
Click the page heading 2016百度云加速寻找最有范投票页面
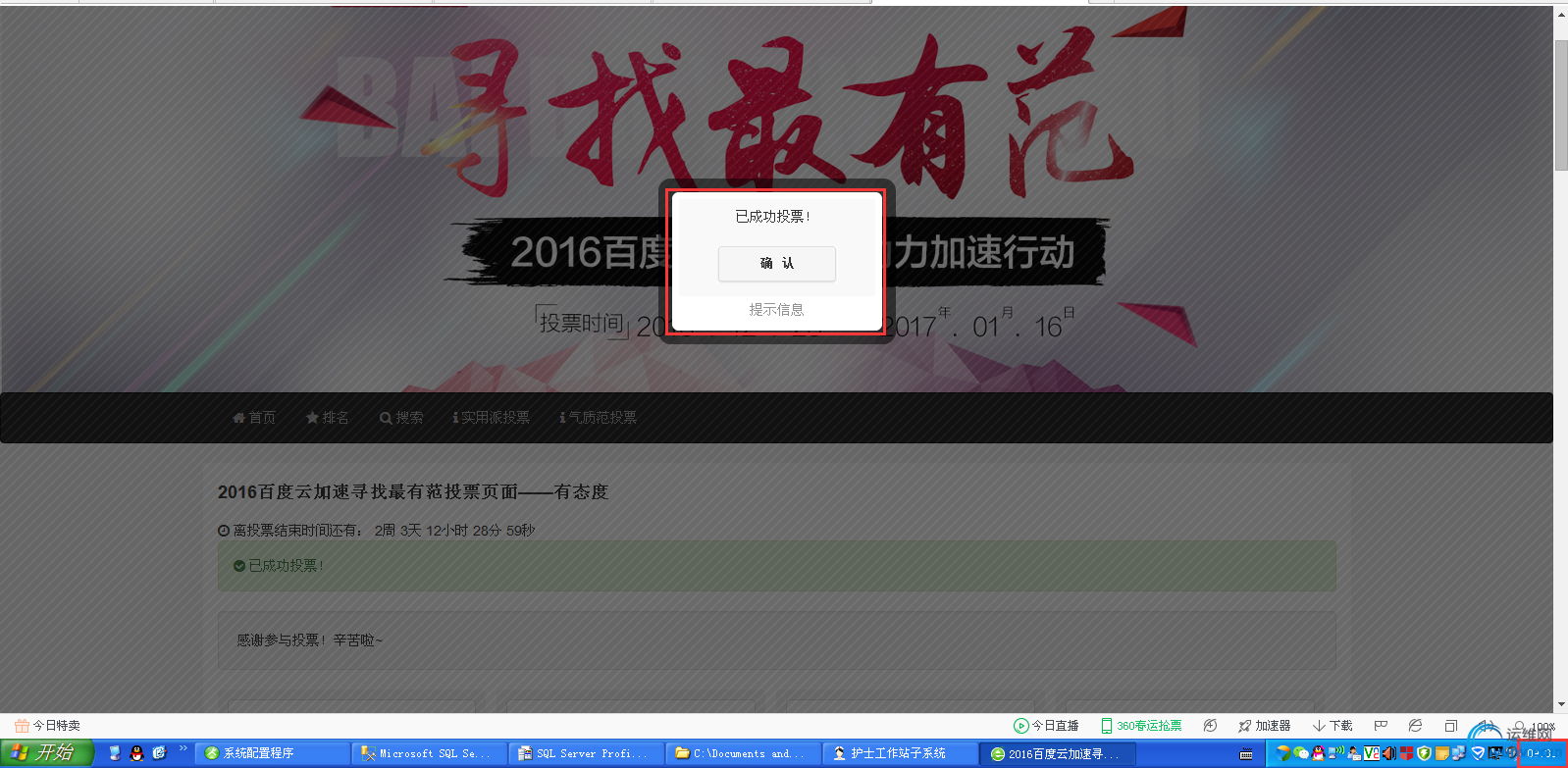(413, 492)
